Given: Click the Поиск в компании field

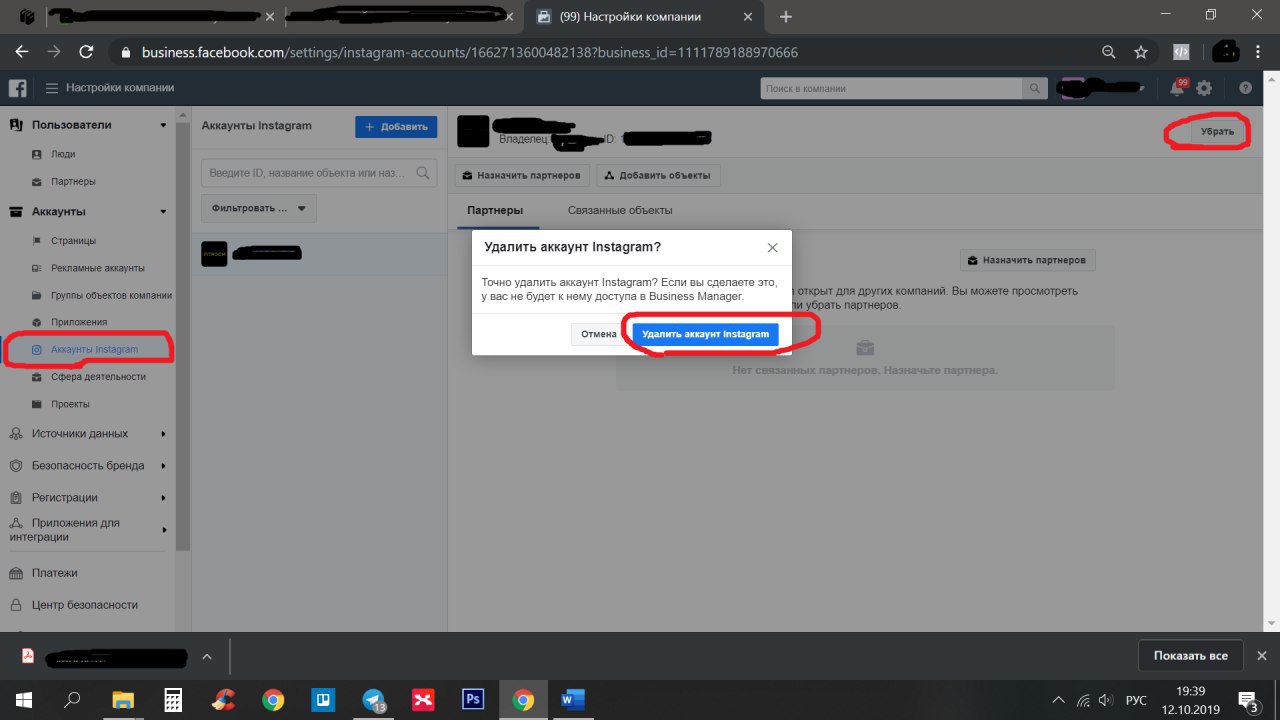Looking at the screenshot, I should [891, 88].
